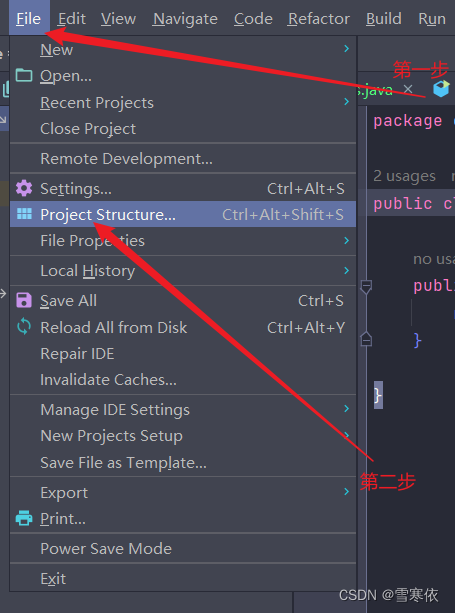Screen dimensions: 455x613
Task: Collapse the method fold marker in gutter
Action: click(x=366, y=287)
